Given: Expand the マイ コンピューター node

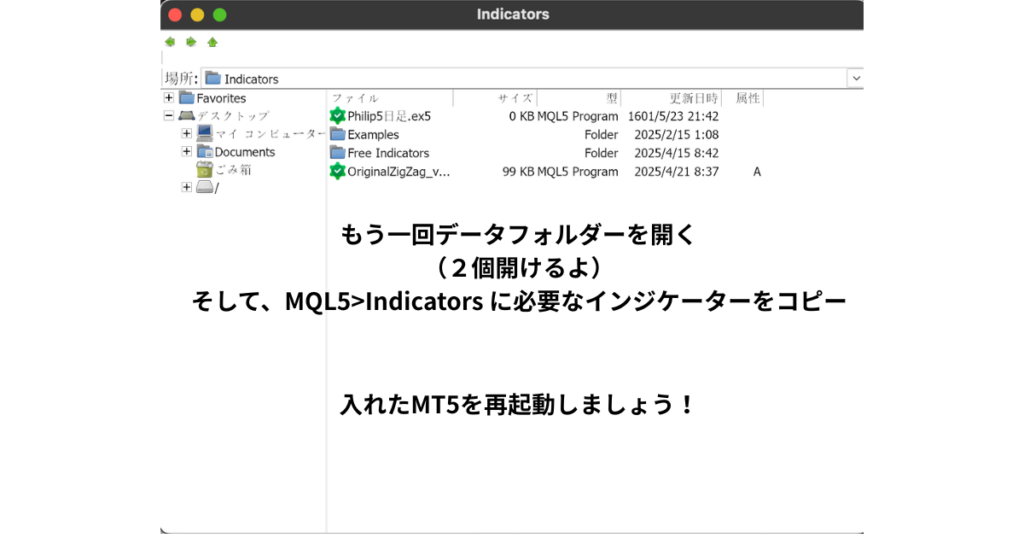Looking at the screenshot, I should click(187, 133).
